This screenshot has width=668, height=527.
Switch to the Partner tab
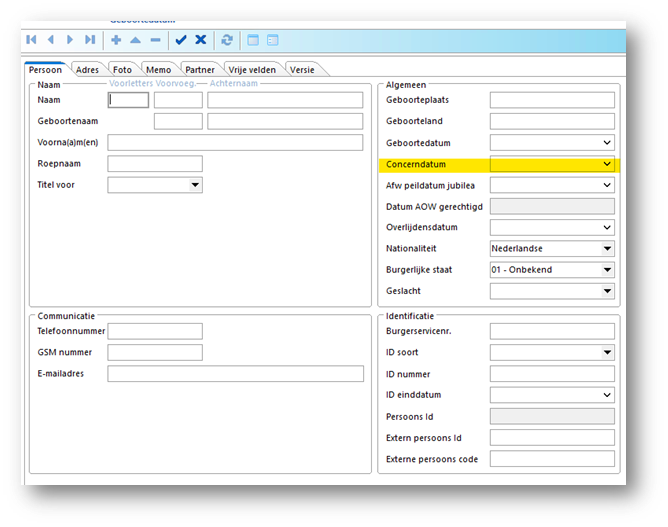pyautogui.click(x=200, y=70)
